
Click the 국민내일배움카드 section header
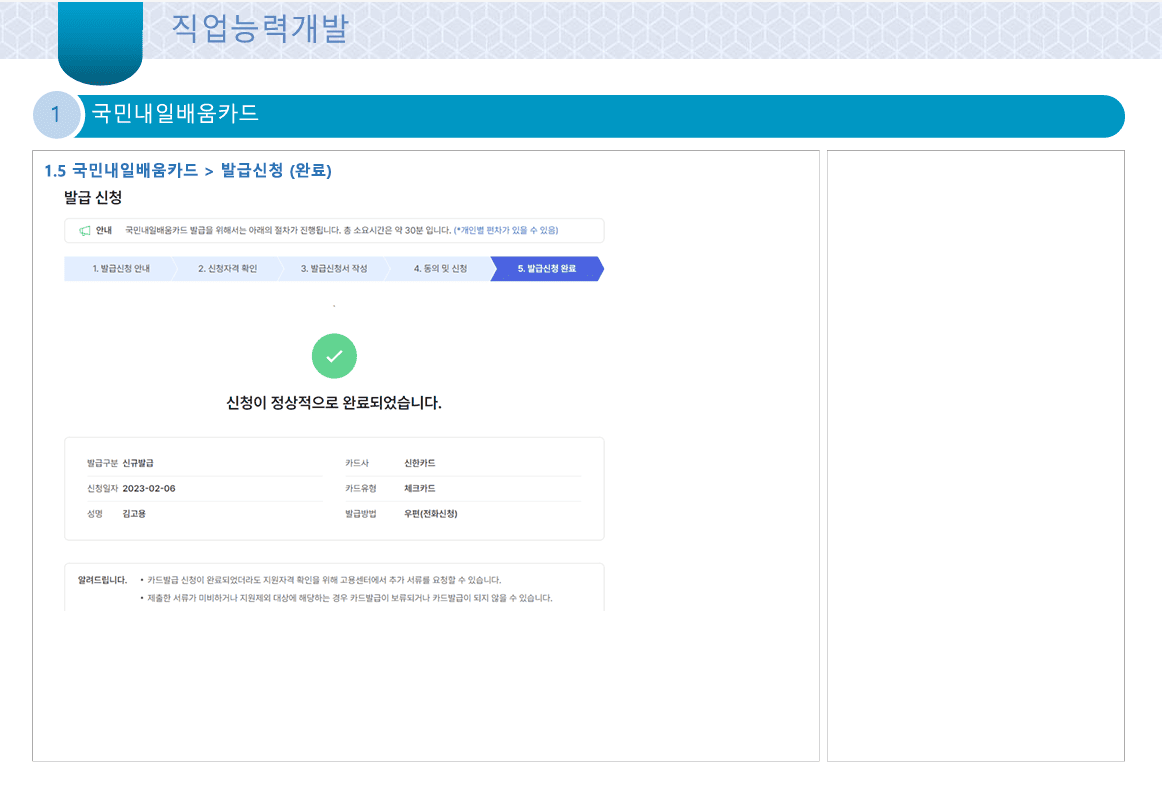[x=175, y=113]
